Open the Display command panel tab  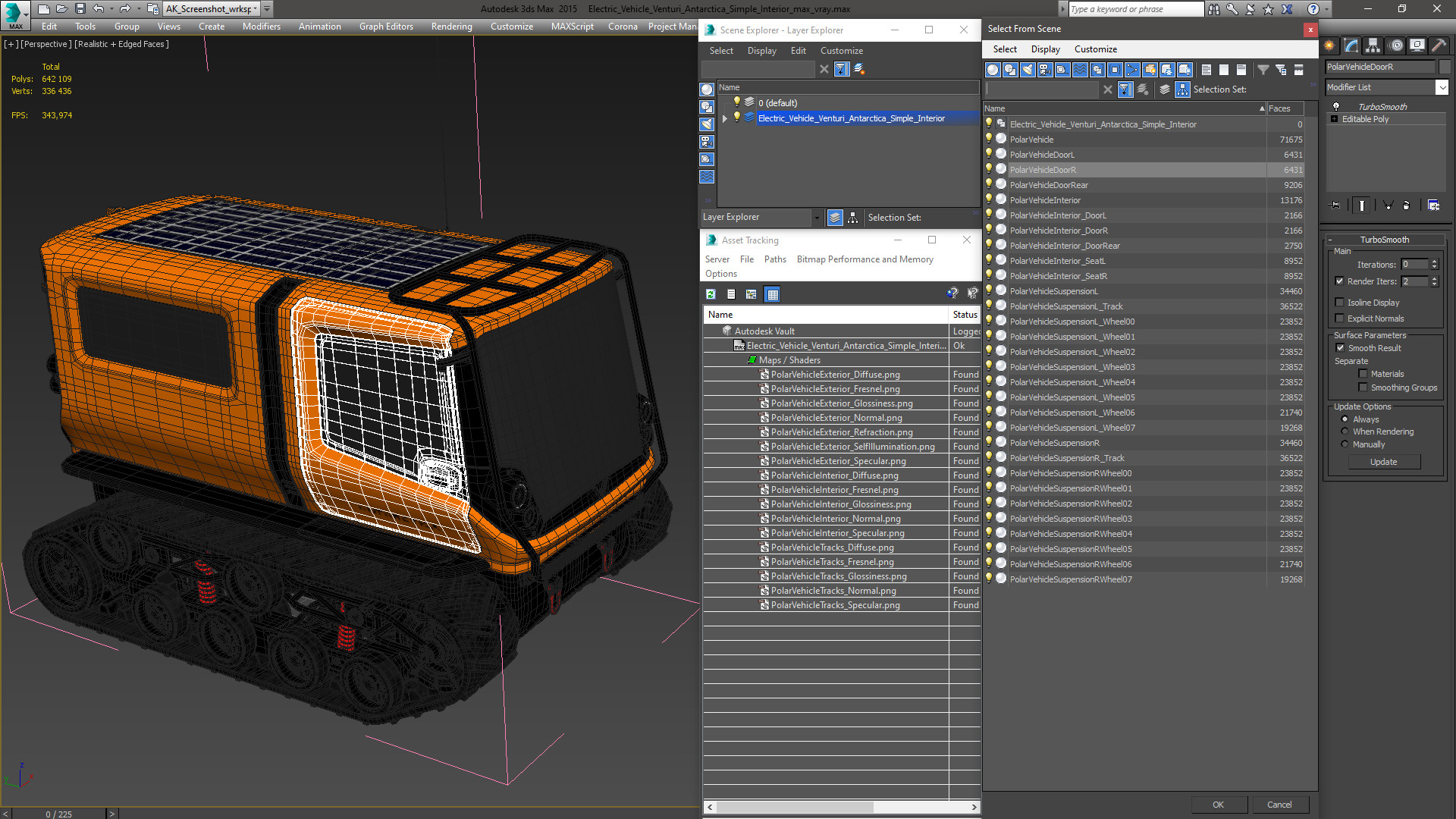[x=1417, y=45]
